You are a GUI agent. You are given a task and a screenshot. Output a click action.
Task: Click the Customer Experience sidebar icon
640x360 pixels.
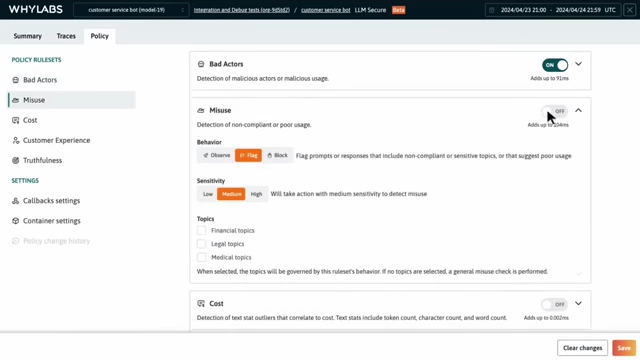tap(16, 140)
